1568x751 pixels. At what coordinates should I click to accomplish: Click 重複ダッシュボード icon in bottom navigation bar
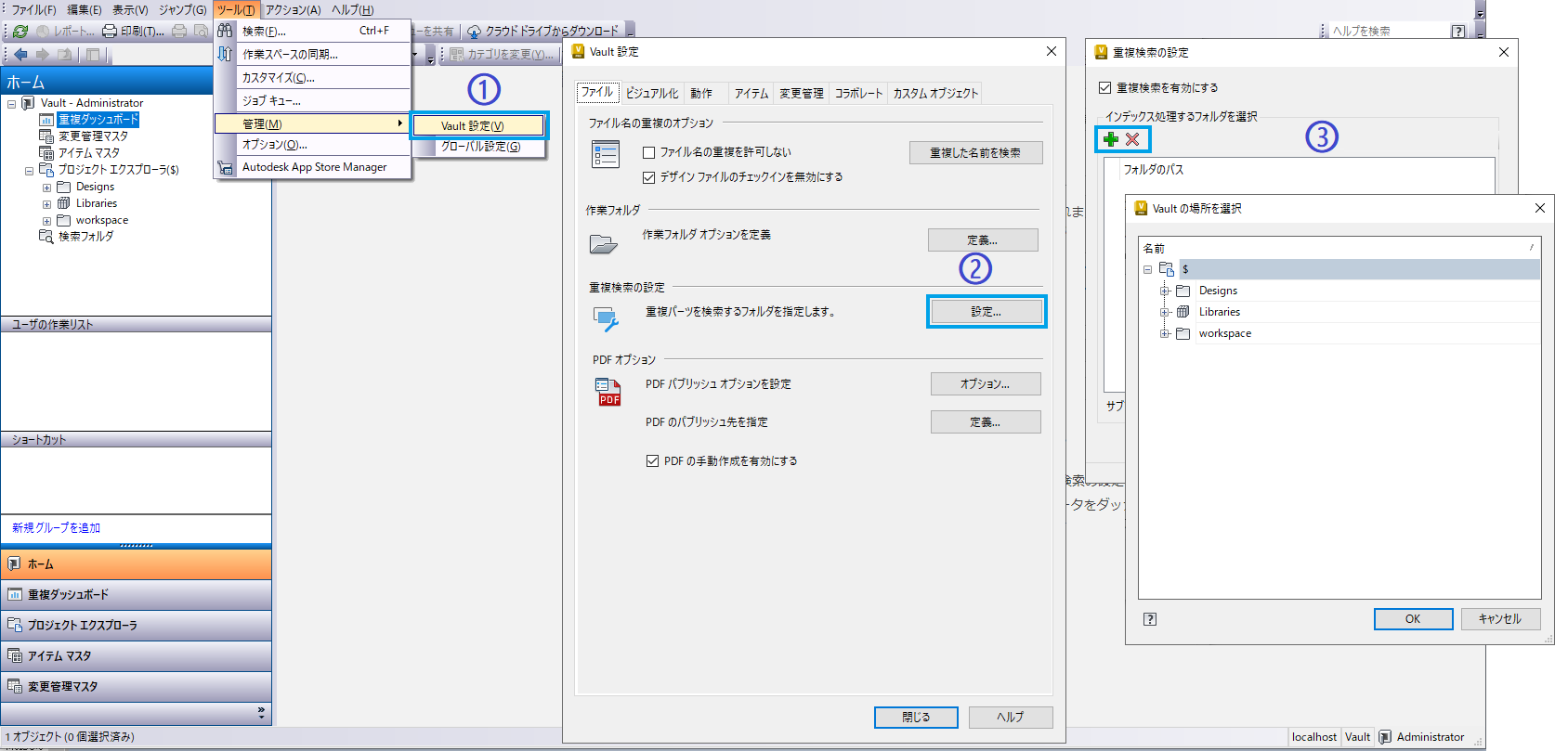coord(14,595)
